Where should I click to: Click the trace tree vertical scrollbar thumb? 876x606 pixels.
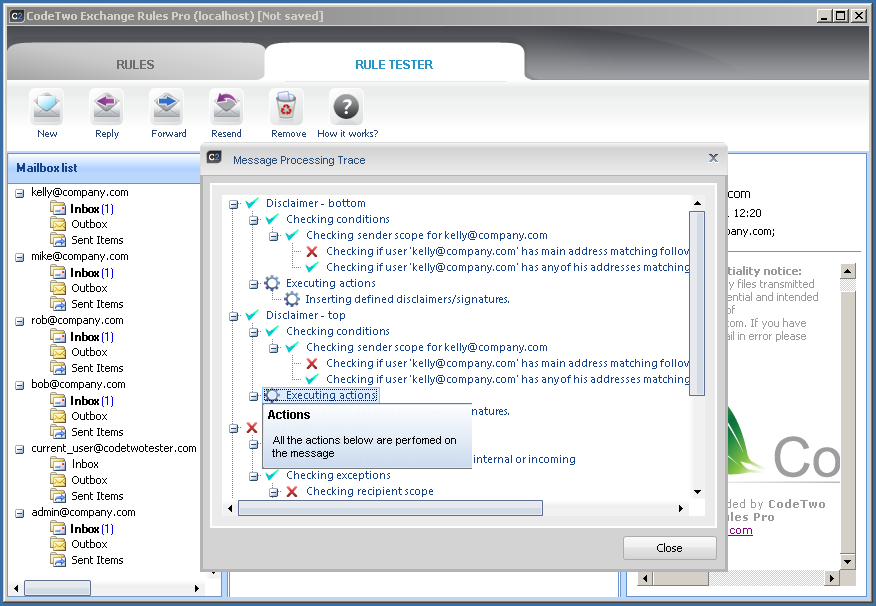tap(697, 303)
